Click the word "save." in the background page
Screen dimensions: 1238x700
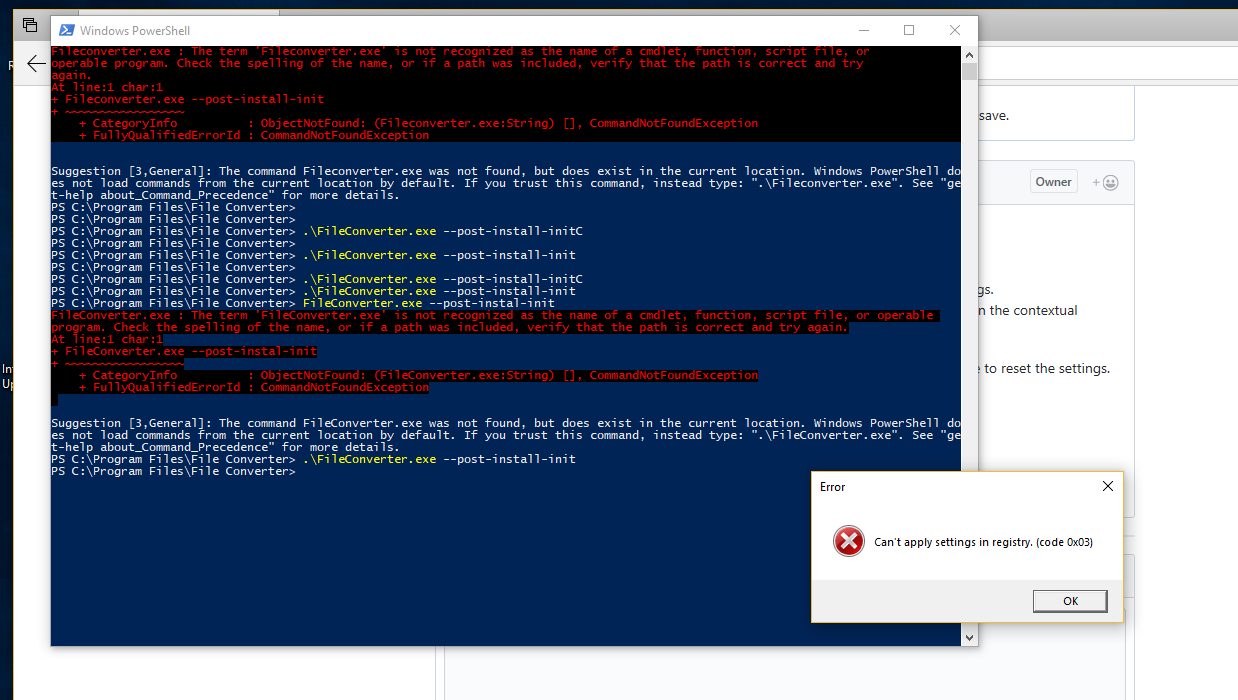994,115
